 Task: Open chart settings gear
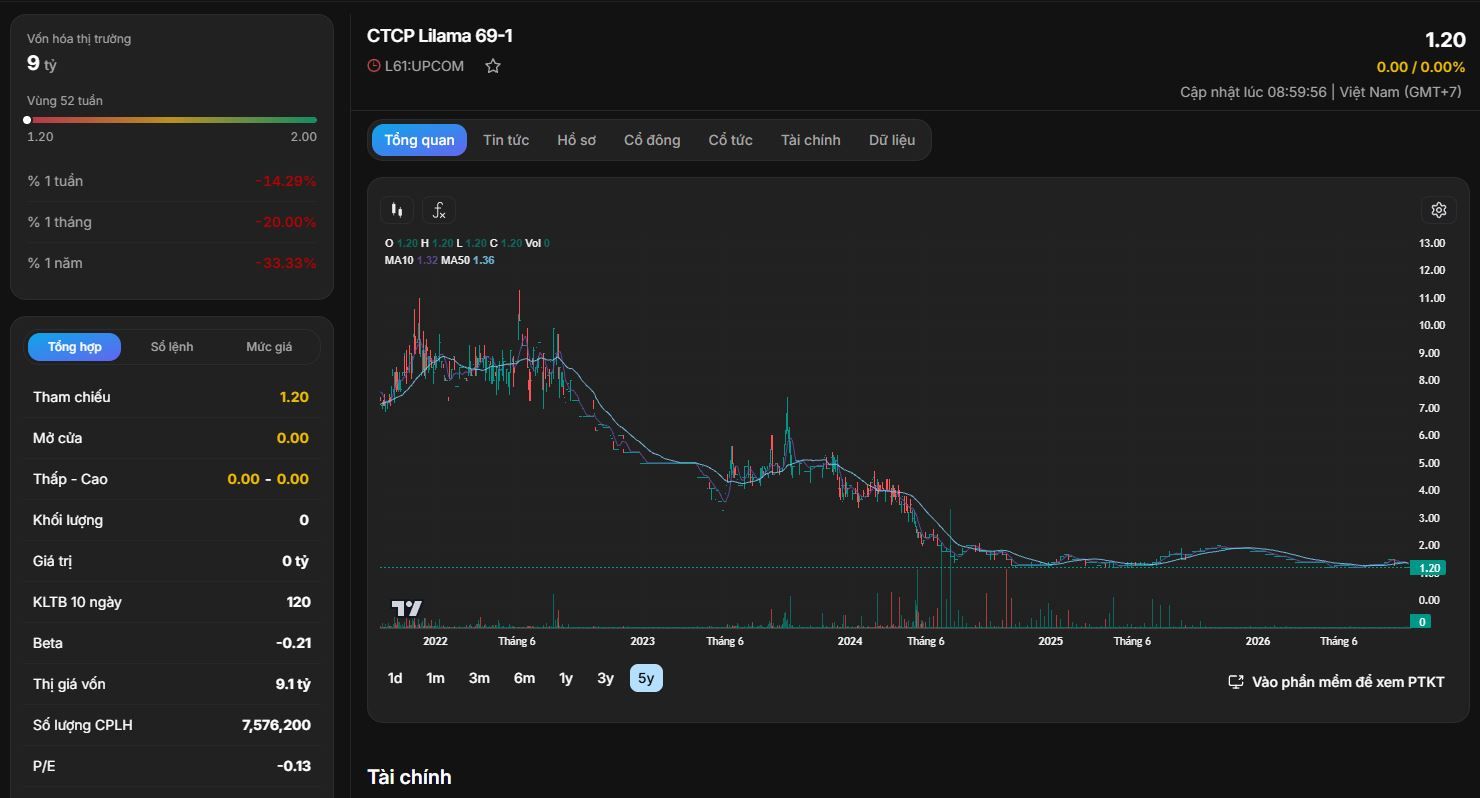coord(1439,210)
